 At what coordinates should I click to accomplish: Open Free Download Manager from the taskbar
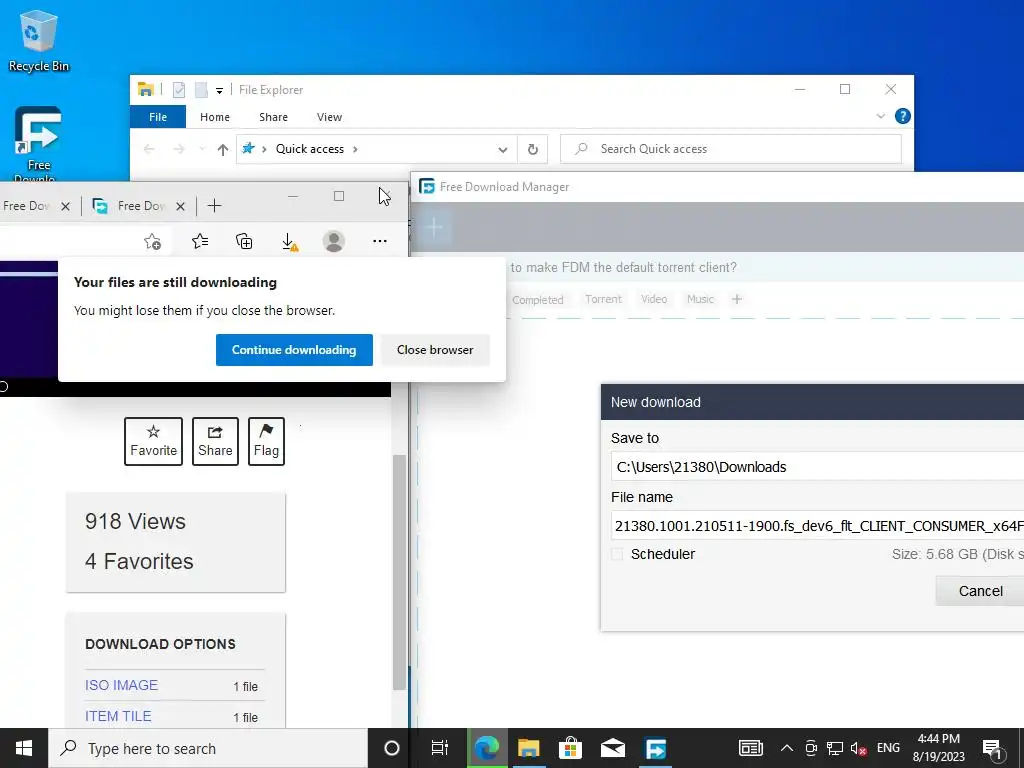(x=655, y=748)
